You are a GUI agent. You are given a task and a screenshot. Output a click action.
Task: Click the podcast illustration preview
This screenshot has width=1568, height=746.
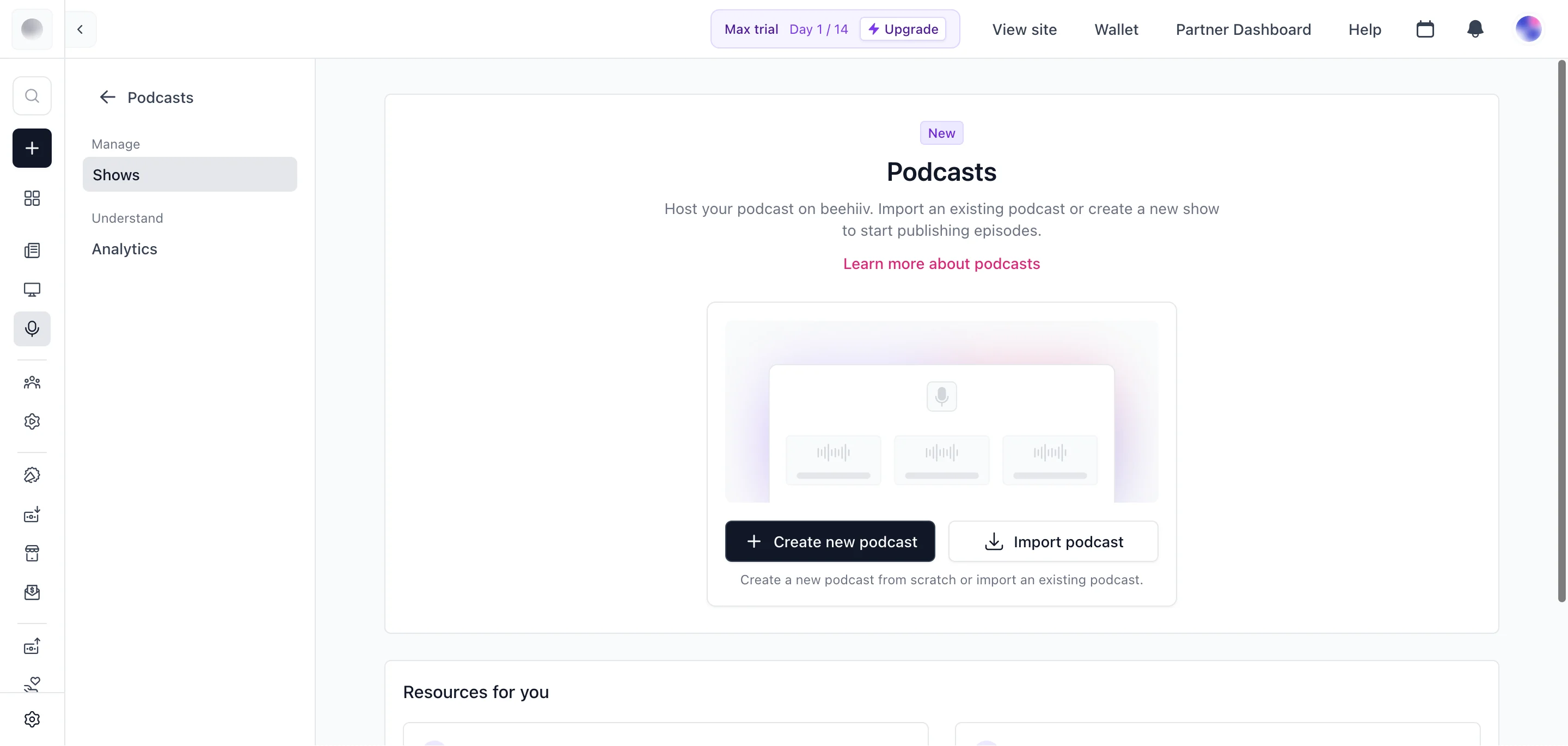tap(941, 412)
